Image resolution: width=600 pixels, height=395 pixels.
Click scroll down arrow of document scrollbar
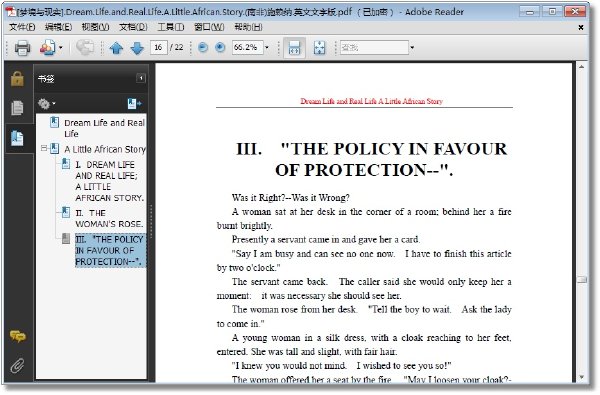coord(582,377)
